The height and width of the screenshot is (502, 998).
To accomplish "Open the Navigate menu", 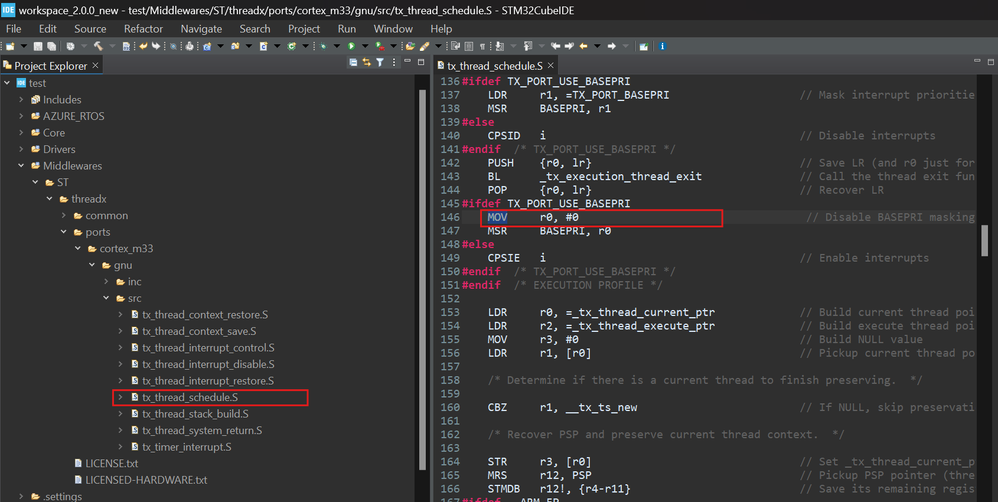I will (x=201, y=29).
